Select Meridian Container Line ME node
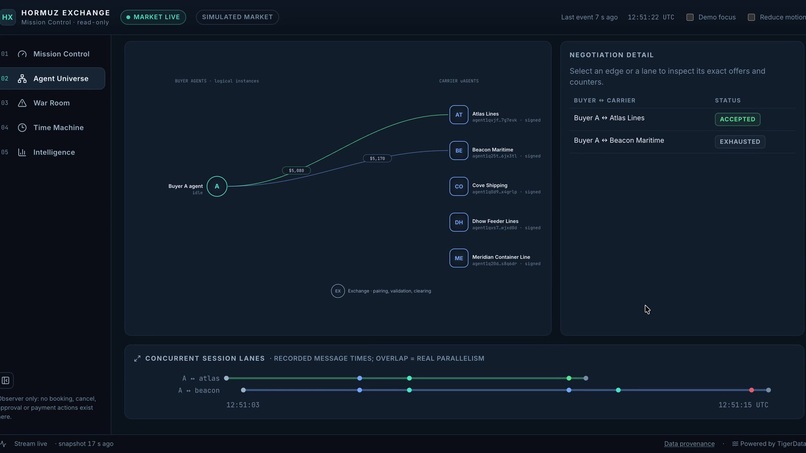The width and height of the screenshot is (806, 453). point(459,258)
